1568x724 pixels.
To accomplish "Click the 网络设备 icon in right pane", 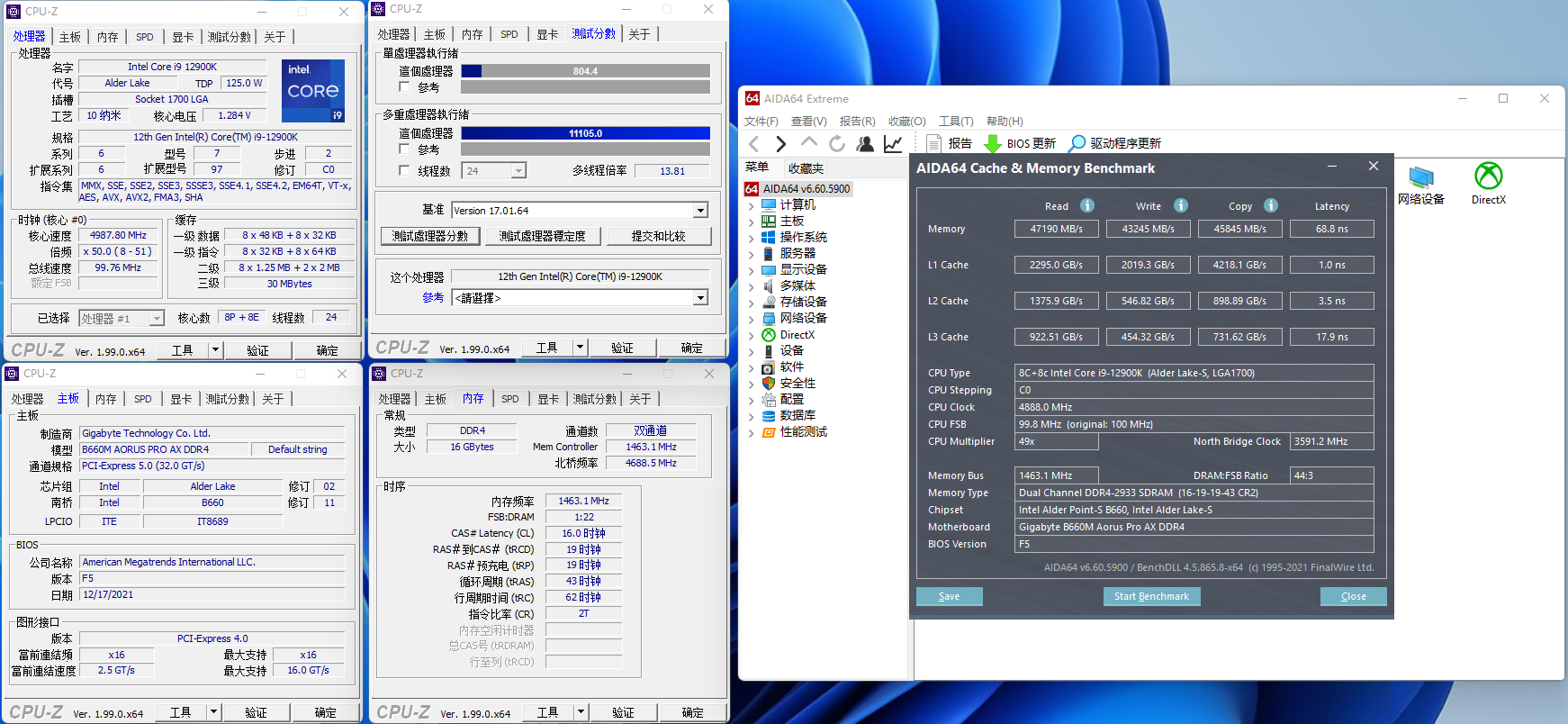I will tap(1421, 176).
